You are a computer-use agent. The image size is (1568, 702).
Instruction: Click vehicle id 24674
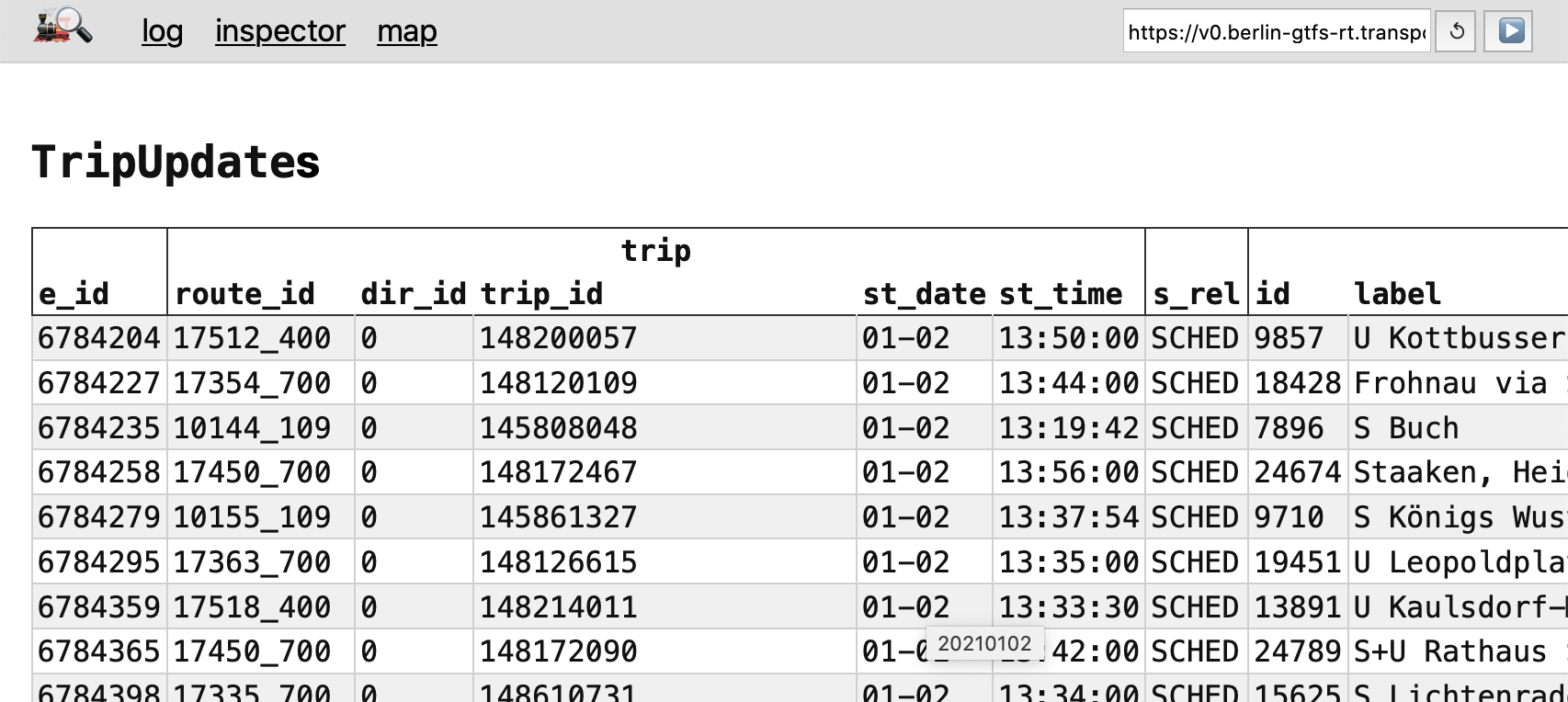(1298, 472)
